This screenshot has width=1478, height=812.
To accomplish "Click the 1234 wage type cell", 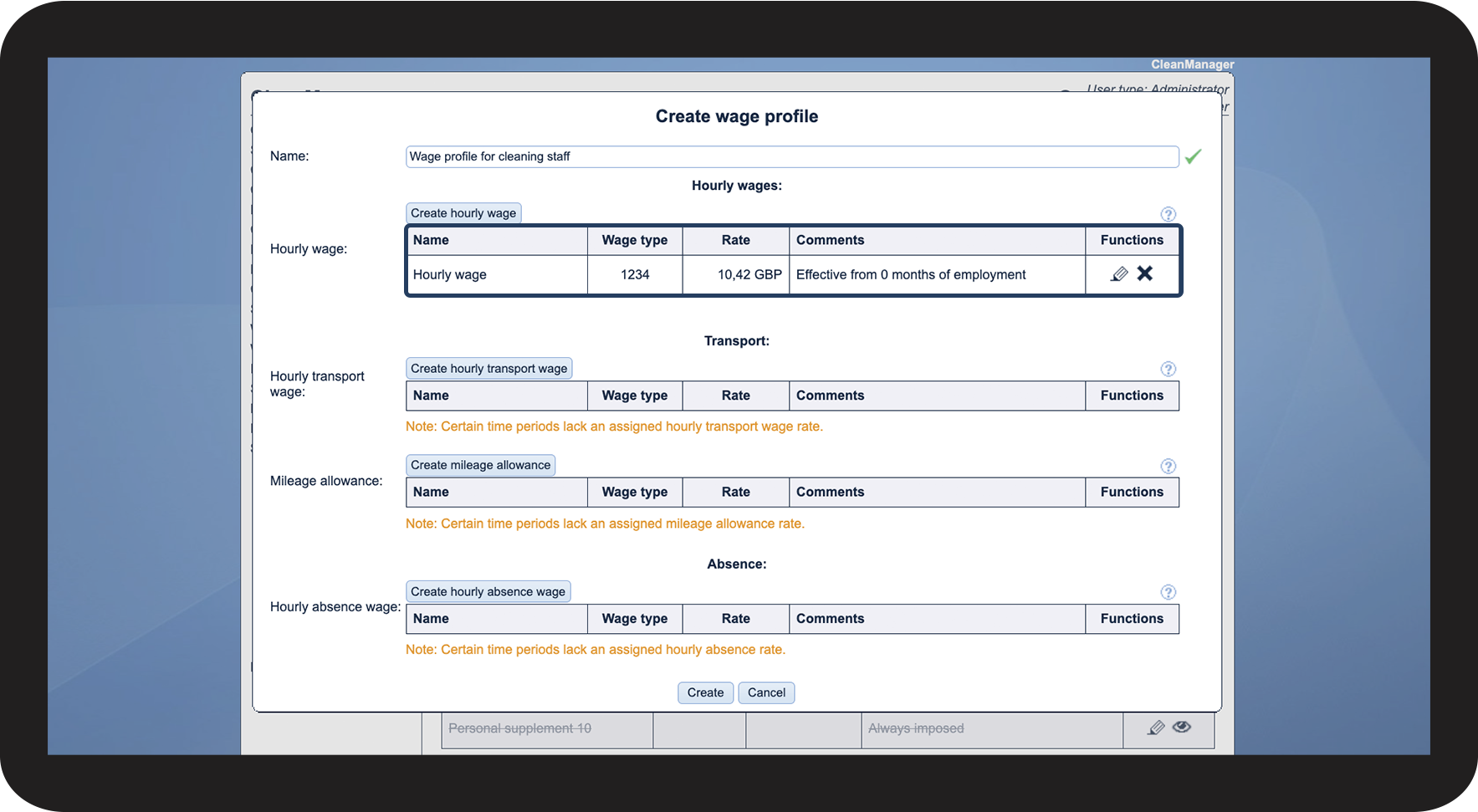I will pyautogui.click(x=635, y=274).
